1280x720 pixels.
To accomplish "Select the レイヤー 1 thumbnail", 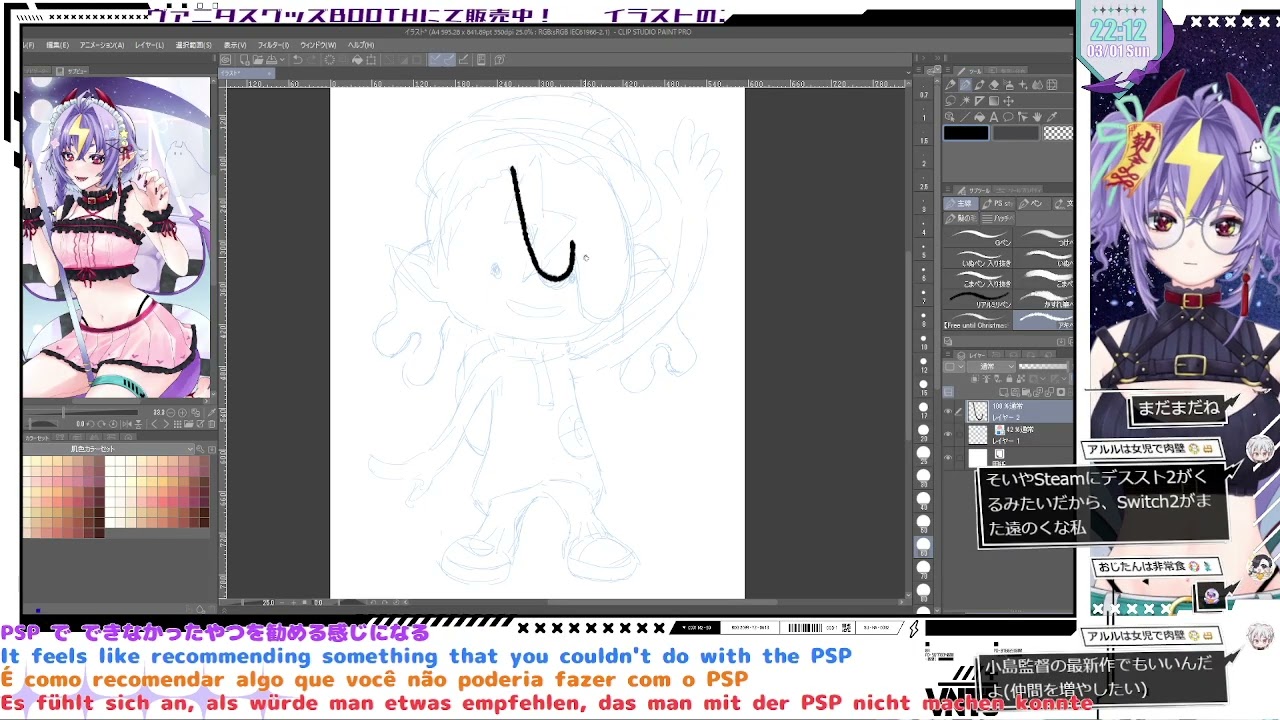I will [x=978, y=435].
